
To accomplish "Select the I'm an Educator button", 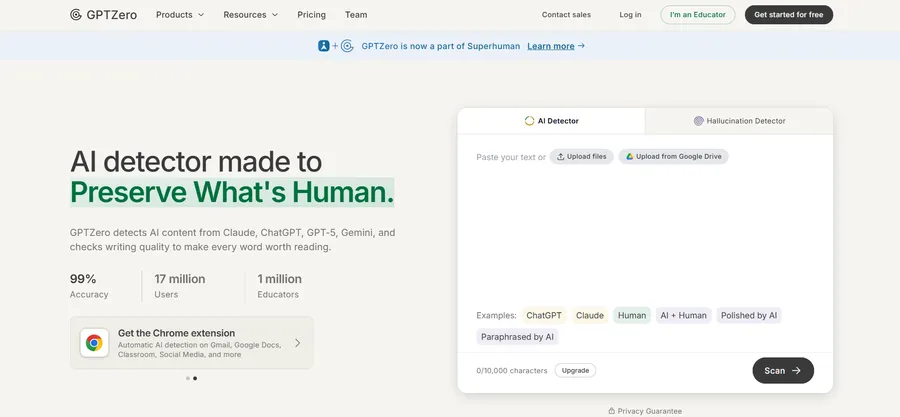I will point(697,15).
